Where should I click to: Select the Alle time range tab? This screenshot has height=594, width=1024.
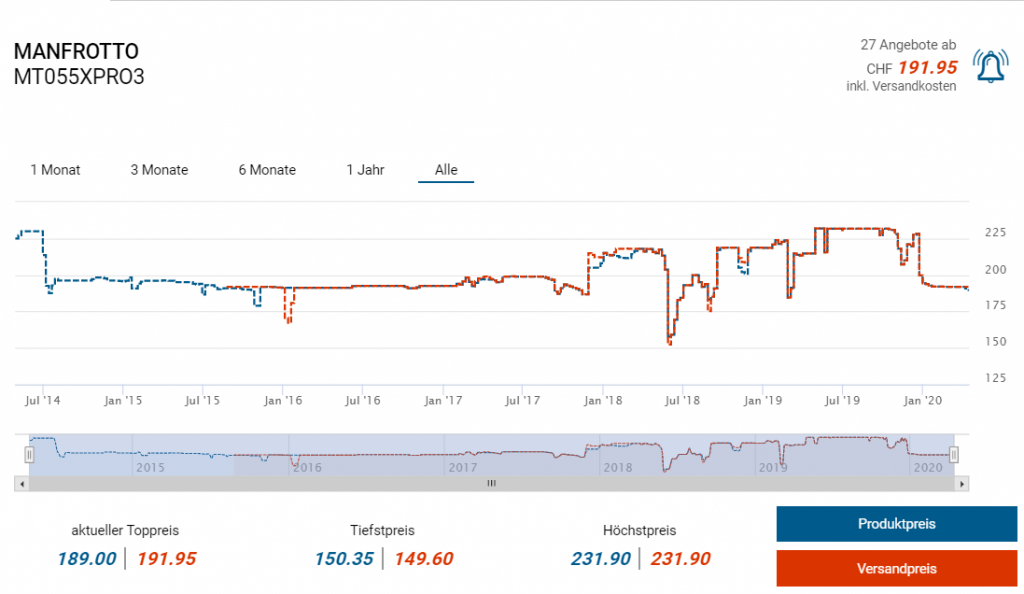[446, 170]
